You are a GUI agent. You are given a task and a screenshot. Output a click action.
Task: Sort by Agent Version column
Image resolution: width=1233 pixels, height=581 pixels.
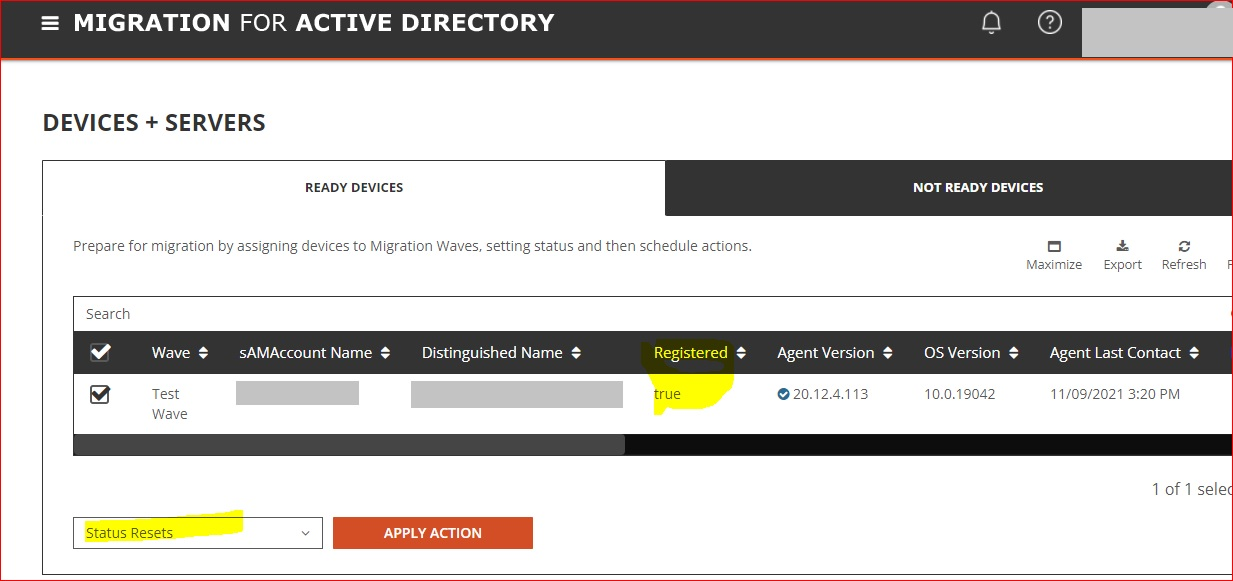click(834, 353)
